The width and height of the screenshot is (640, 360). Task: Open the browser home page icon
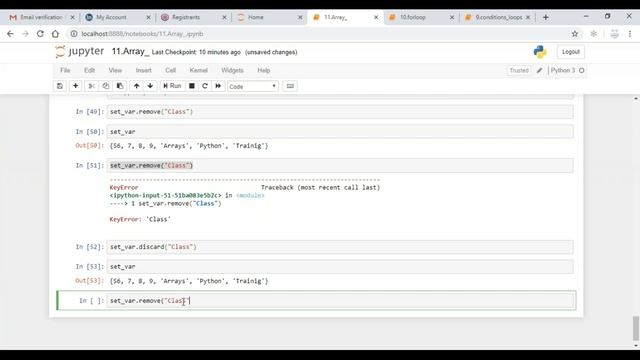pyautogui.click(x=55, y=34)
